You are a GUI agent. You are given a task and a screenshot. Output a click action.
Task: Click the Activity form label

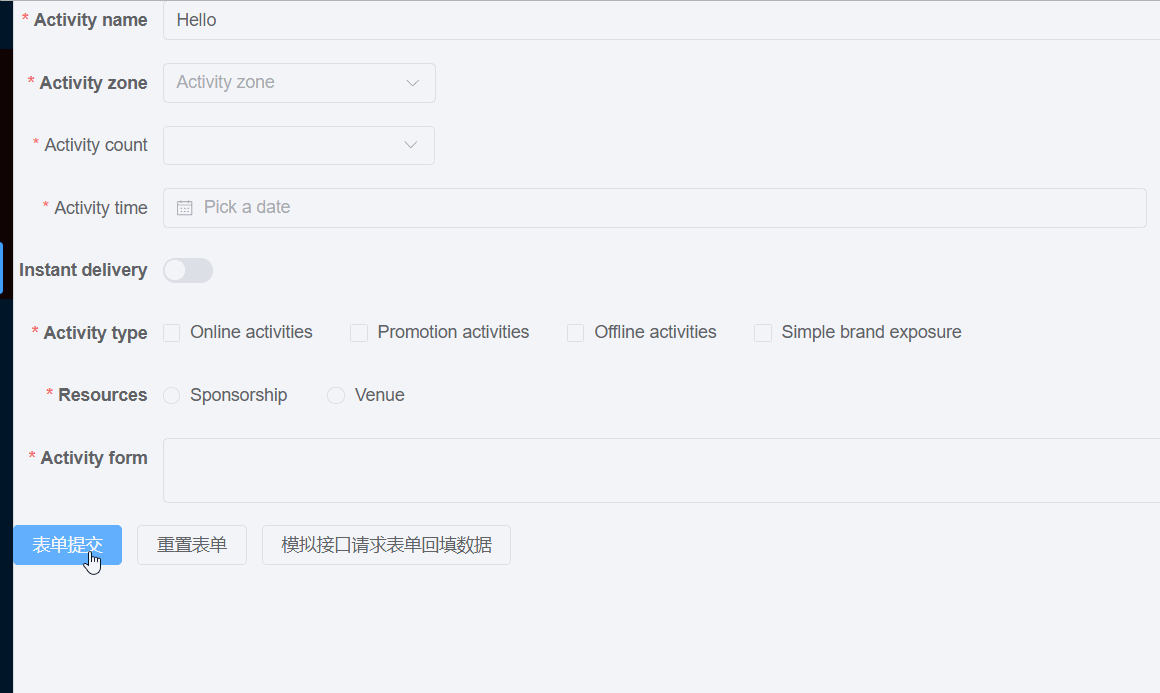94,458
